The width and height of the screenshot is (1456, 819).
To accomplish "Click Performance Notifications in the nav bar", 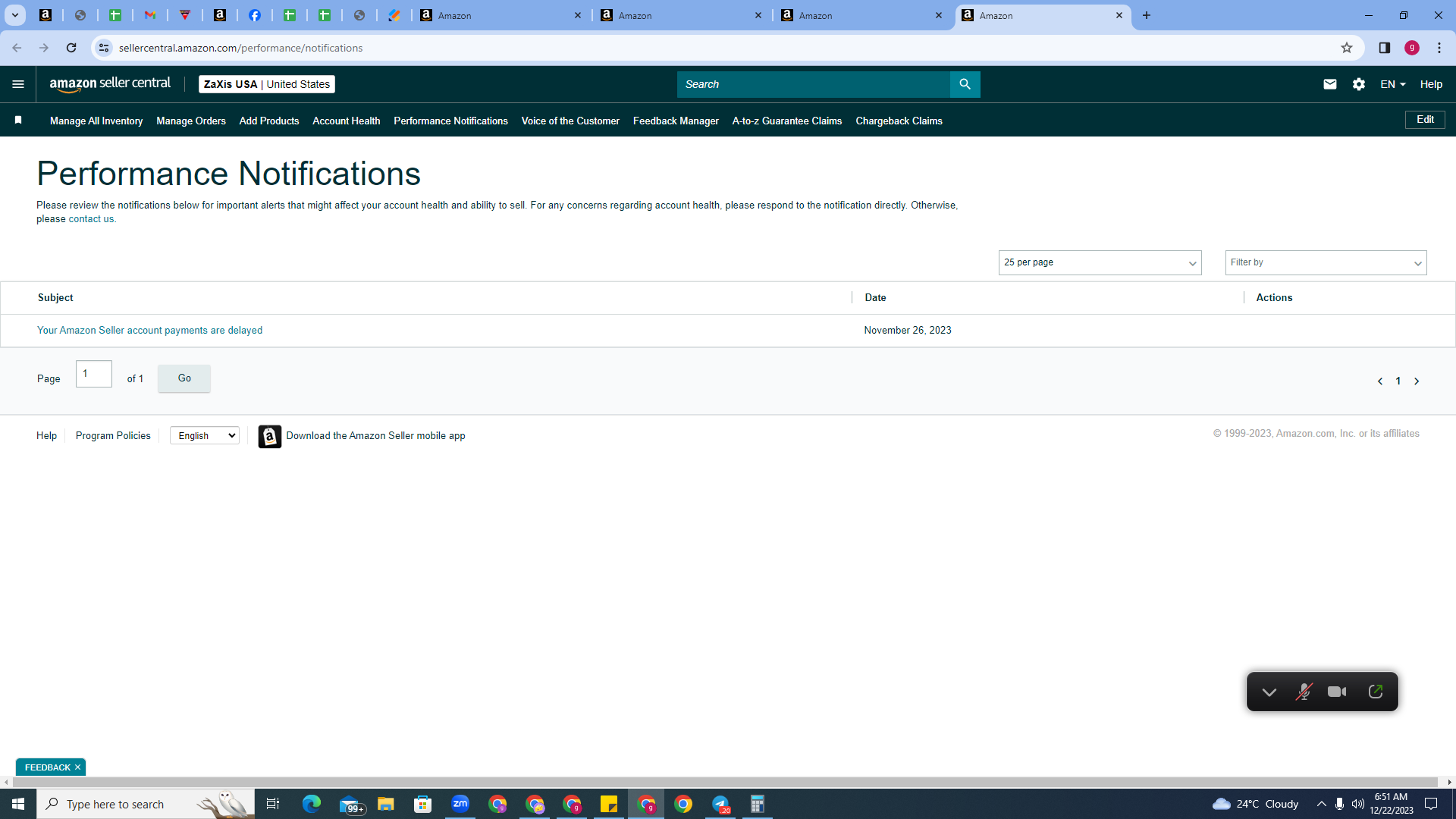I will [450, 121].
